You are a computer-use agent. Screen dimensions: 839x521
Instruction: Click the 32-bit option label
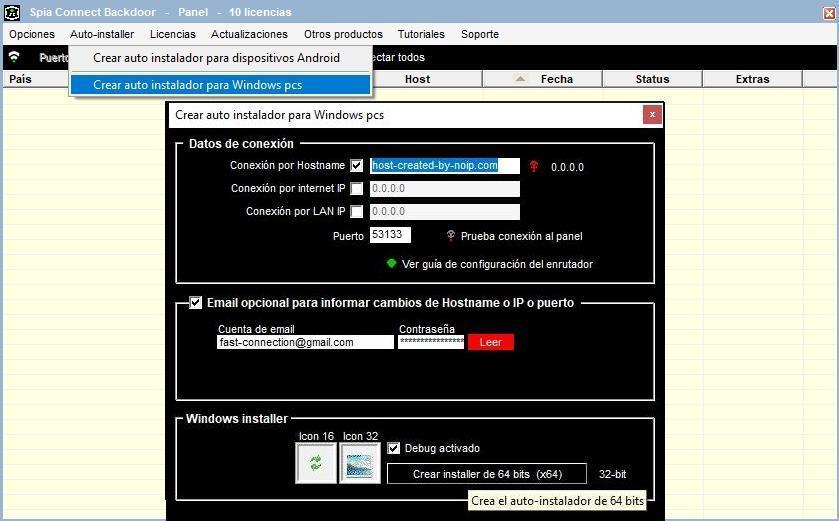pyautogui.click(x=612, y=474)
